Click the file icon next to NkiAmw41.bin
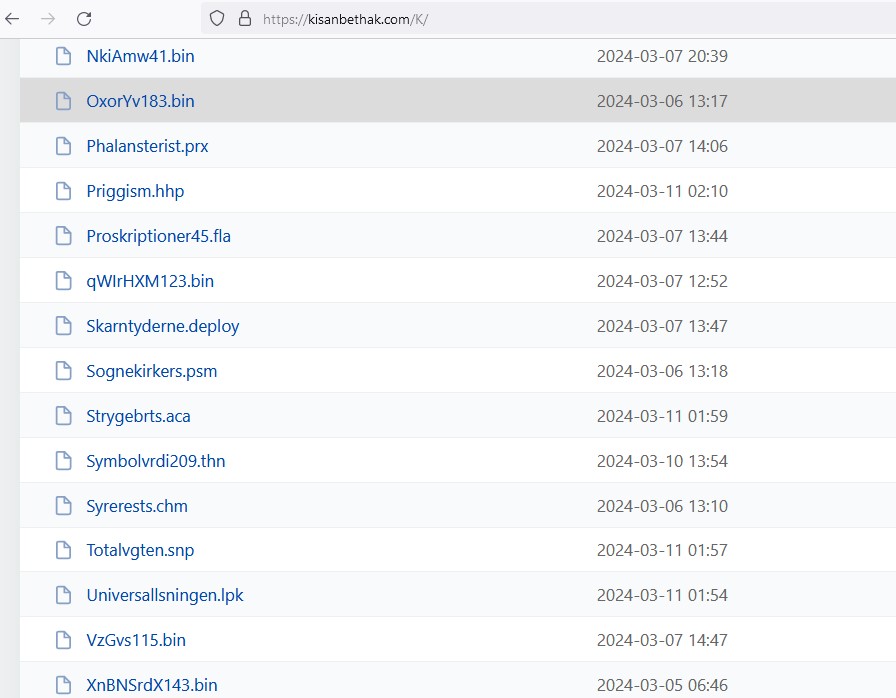 [63, 56]
